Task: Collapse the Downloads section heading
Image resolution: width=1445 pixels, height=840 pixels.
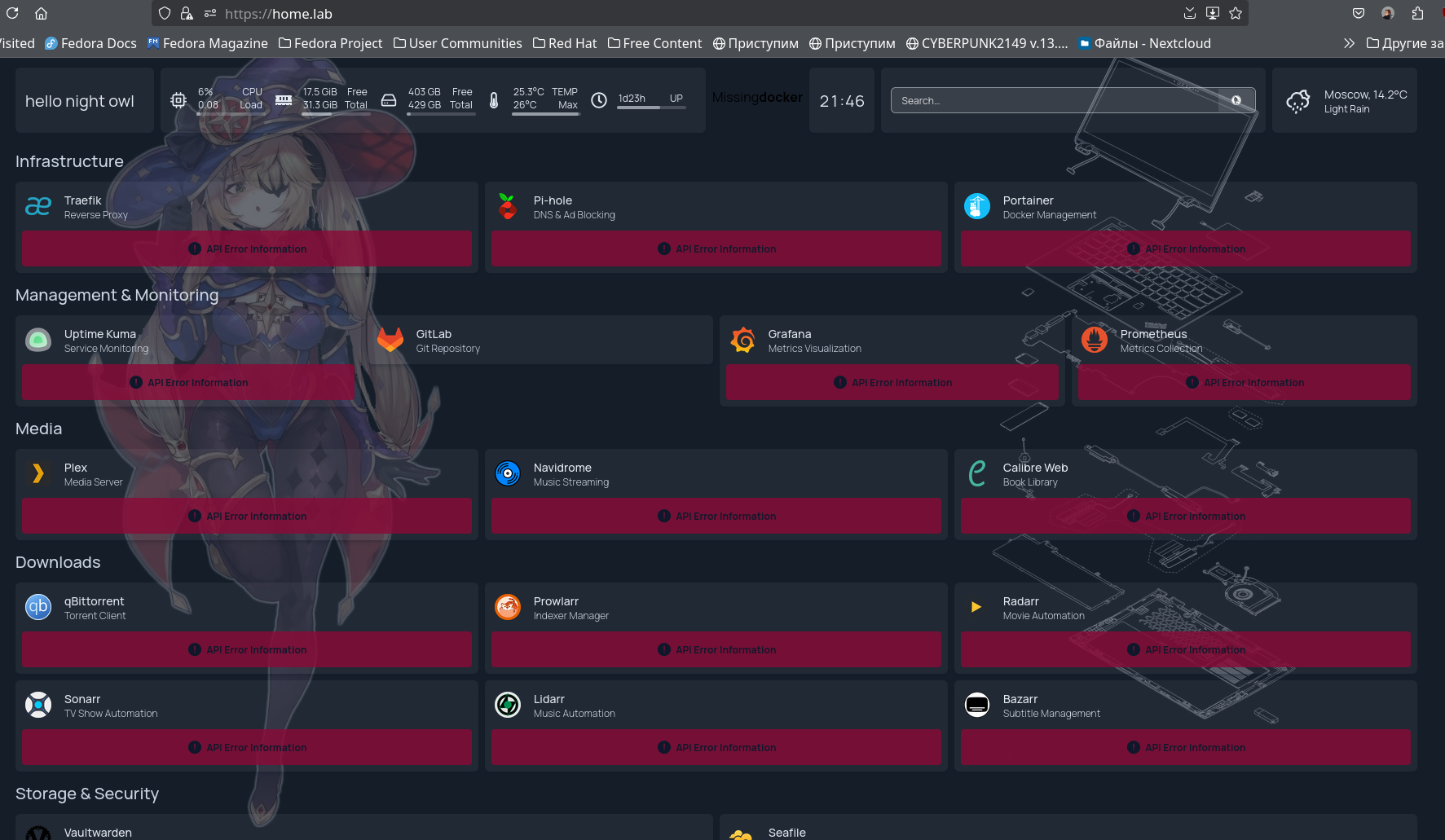Action: pyautogui.click(x=58, y=562)
